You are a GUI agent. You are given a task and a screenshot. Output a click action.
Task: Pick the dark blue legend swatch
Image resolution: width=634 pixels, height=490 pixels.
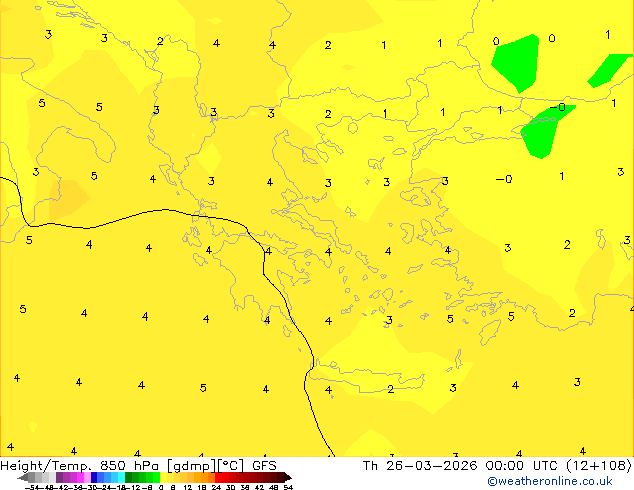(94, 477)
